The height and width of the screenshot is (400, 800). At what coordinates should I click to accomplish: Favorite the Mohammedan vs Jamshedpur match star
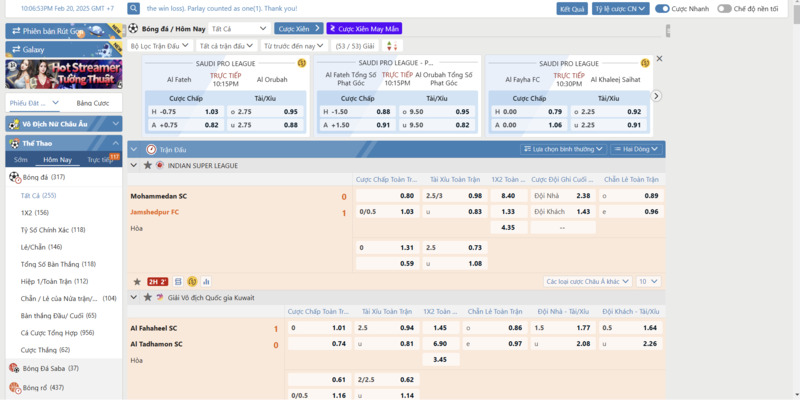click(137, 282)
